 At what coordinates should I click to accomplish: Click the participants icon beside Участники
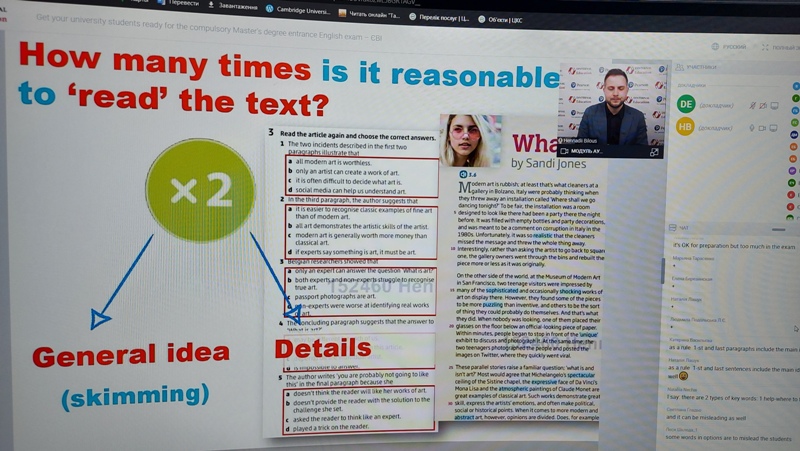[679, 67]
